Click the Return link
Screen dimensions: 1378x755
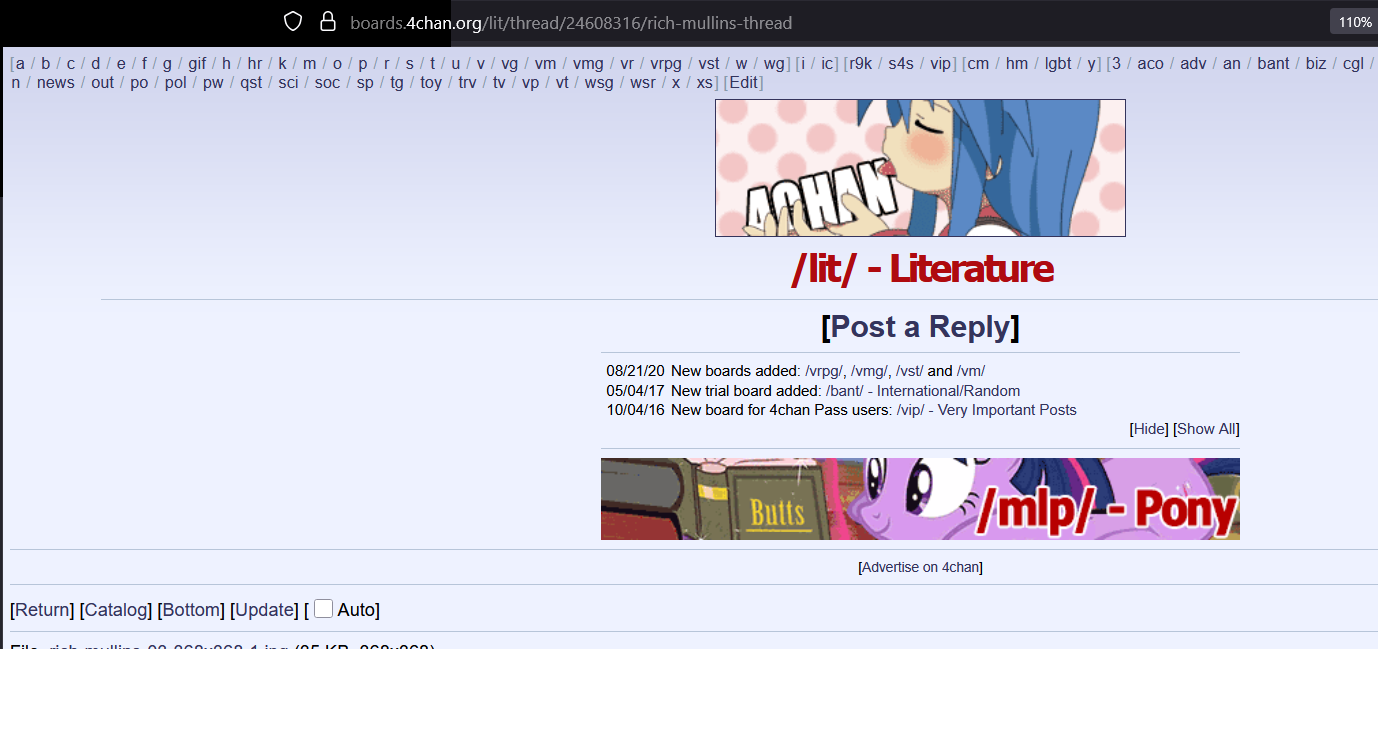(x=42, y=610)
